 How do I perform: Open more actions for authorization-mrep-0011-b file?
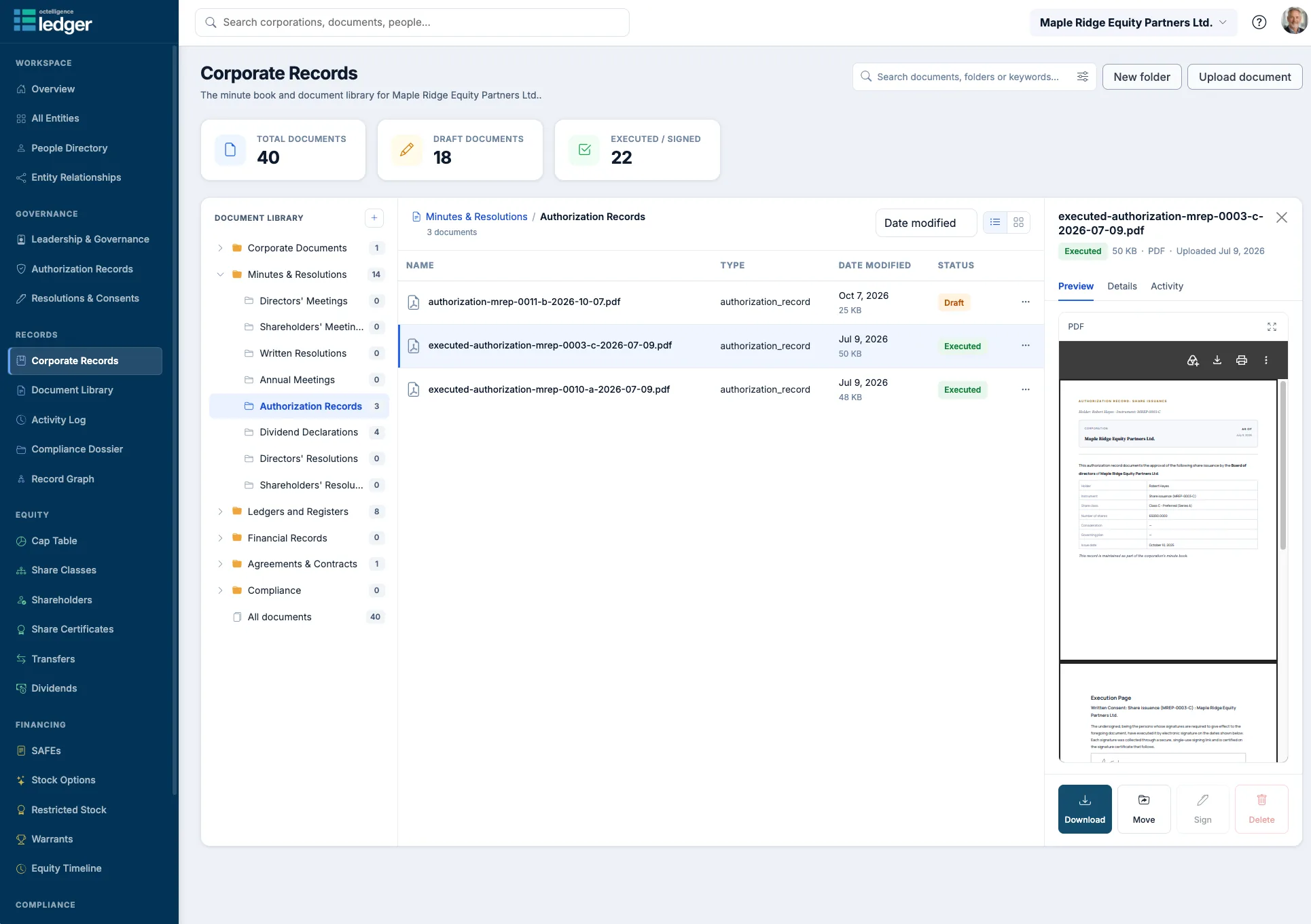[1026, 302]
